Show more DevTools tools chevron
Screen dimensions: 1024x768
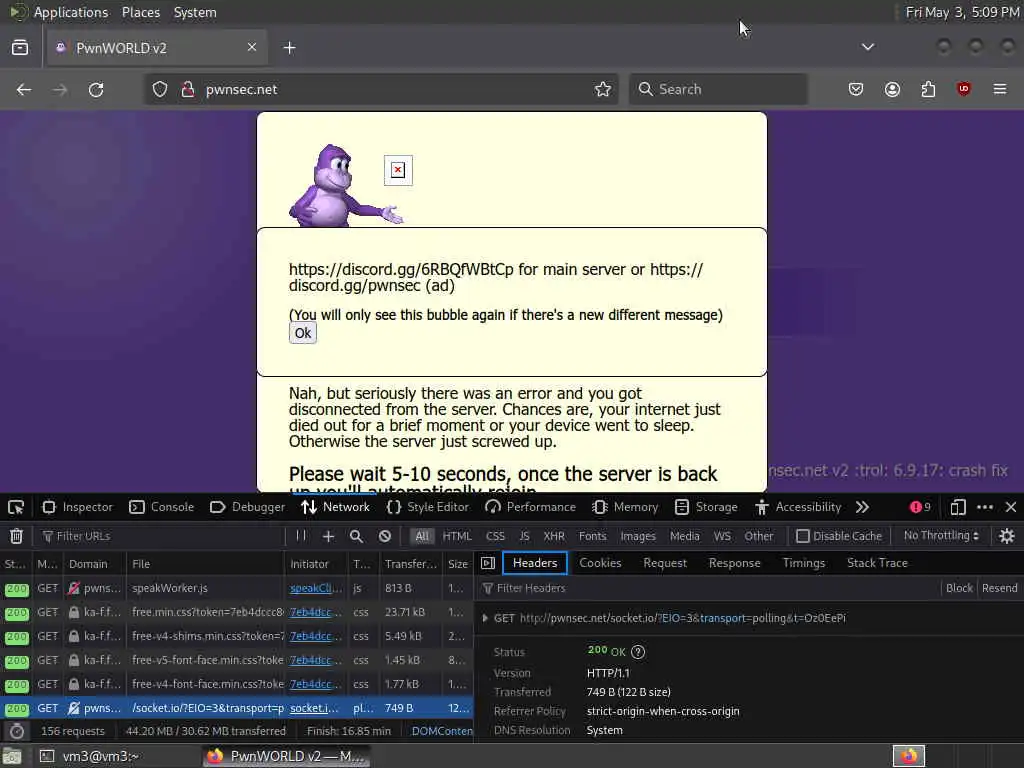[x=863, y=507]
